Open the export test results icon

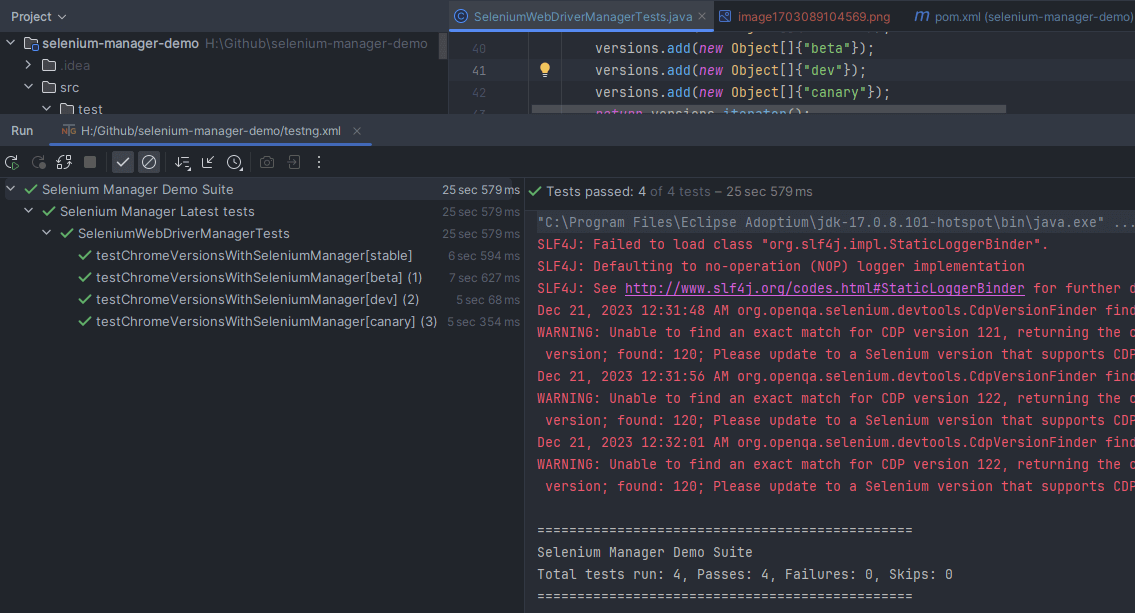pyautogui.click(x=292, y=162)
